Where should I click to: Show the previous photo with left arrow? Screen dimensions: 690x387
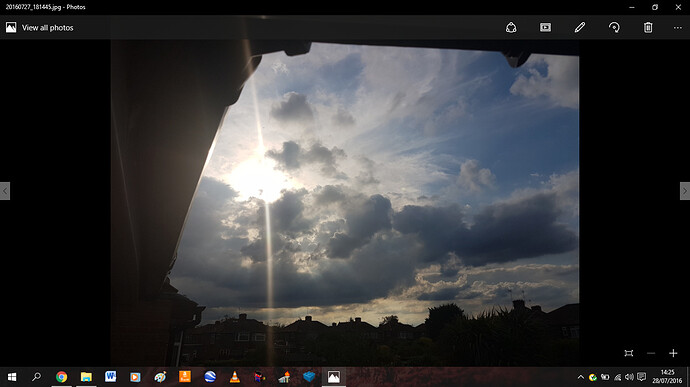coord(5,191)
